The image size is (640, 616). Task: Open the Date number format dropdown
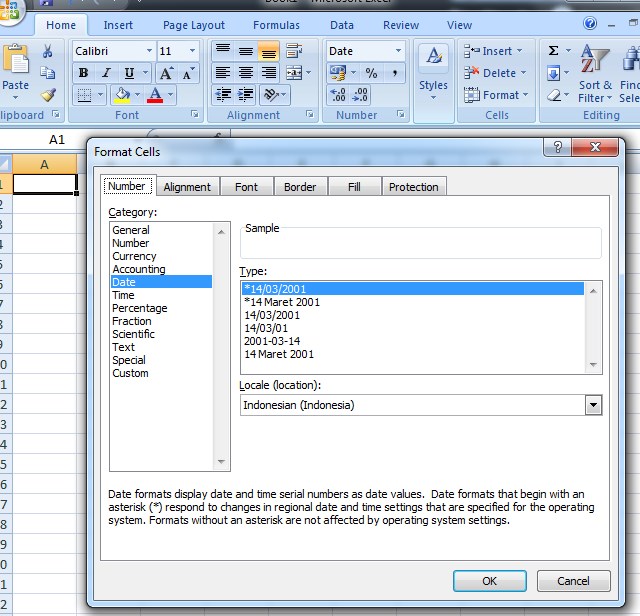point(398,51)
